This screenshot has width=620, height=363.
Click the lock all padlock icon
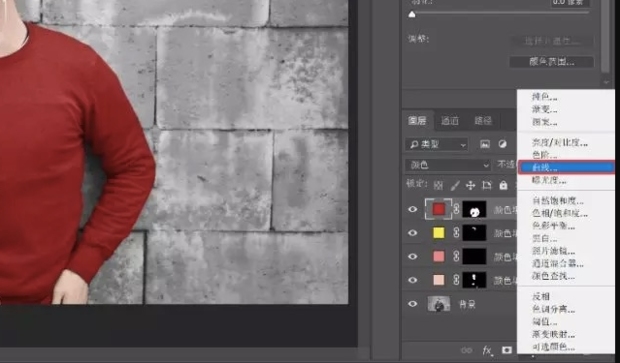click(x=503, y=185)
